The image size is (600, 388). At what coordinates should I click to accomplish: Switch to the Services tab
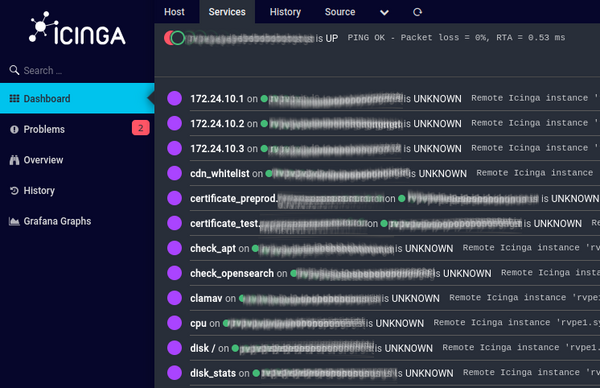(227, 12)
